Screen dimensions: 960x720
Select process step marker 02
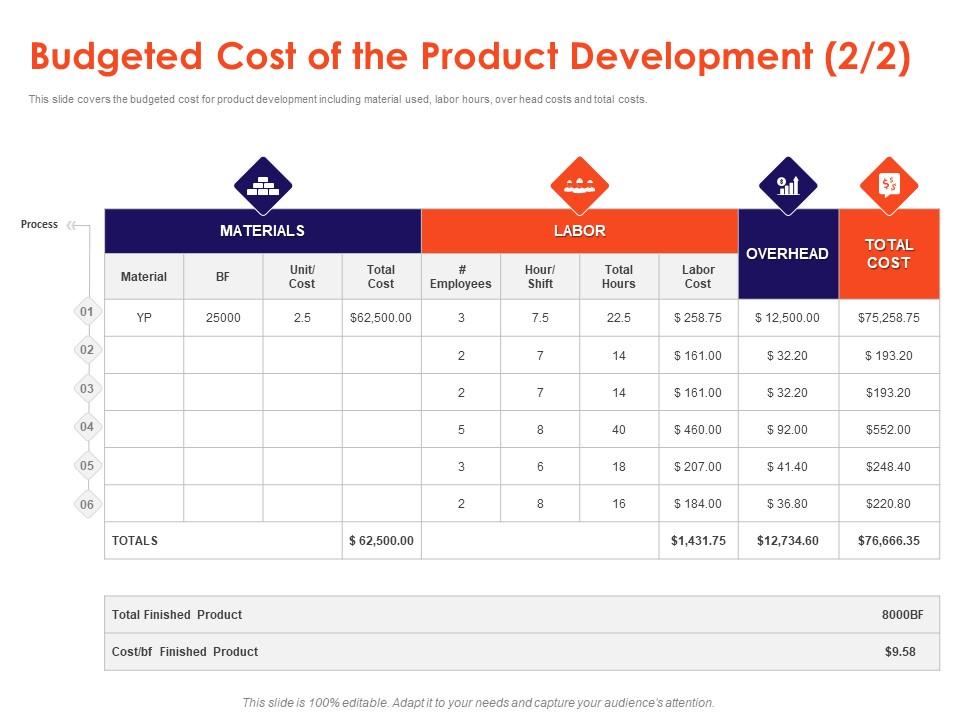click(x=88, y=350)
